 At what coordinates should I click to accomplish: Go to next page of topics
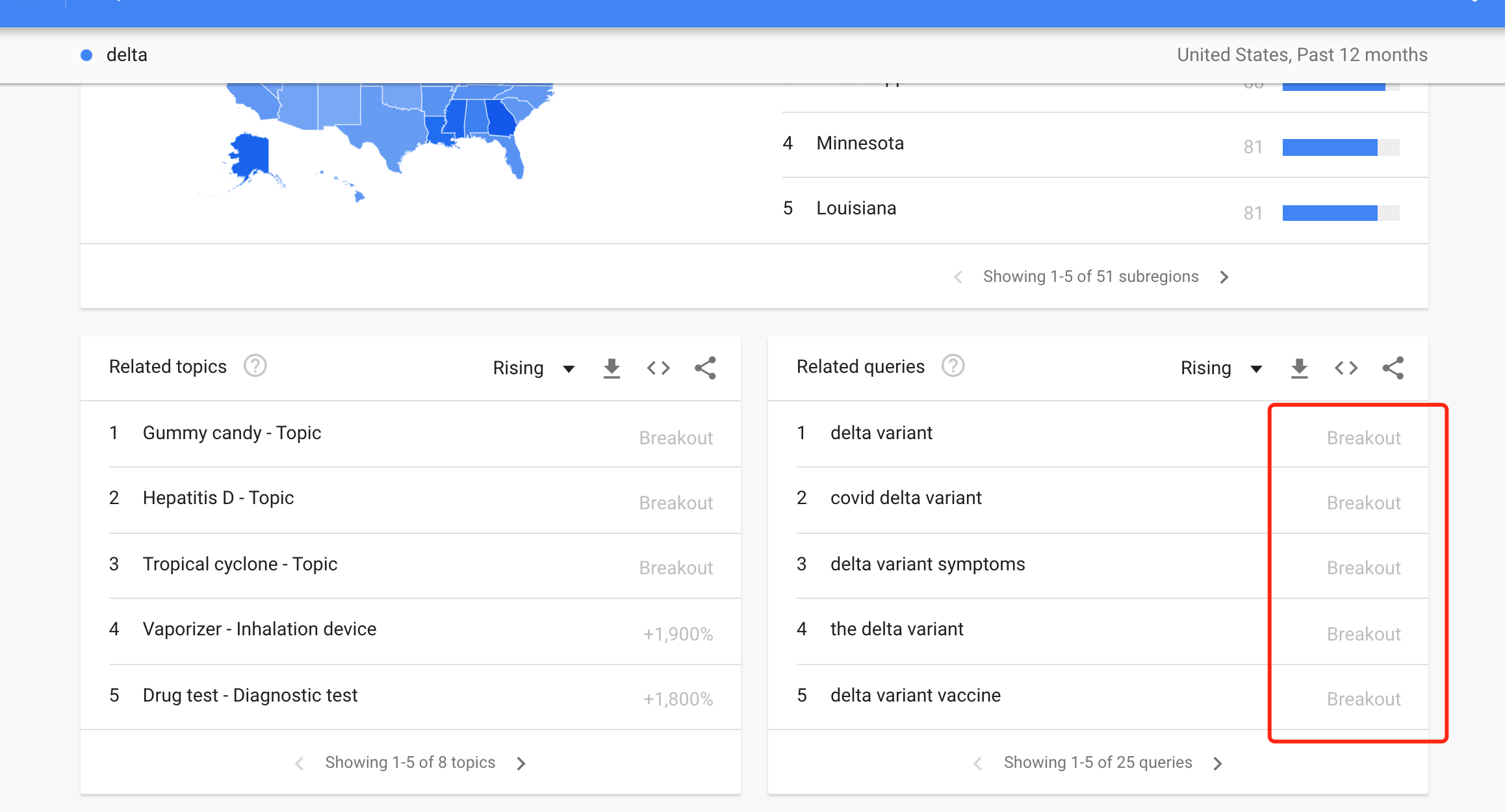[x=521, y=763]
